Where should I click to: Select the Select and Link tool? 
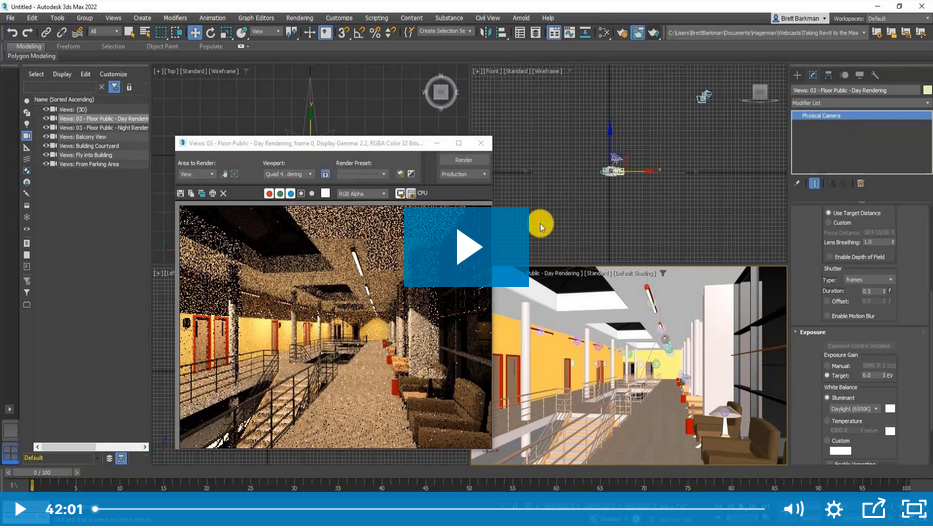point(46,33)
